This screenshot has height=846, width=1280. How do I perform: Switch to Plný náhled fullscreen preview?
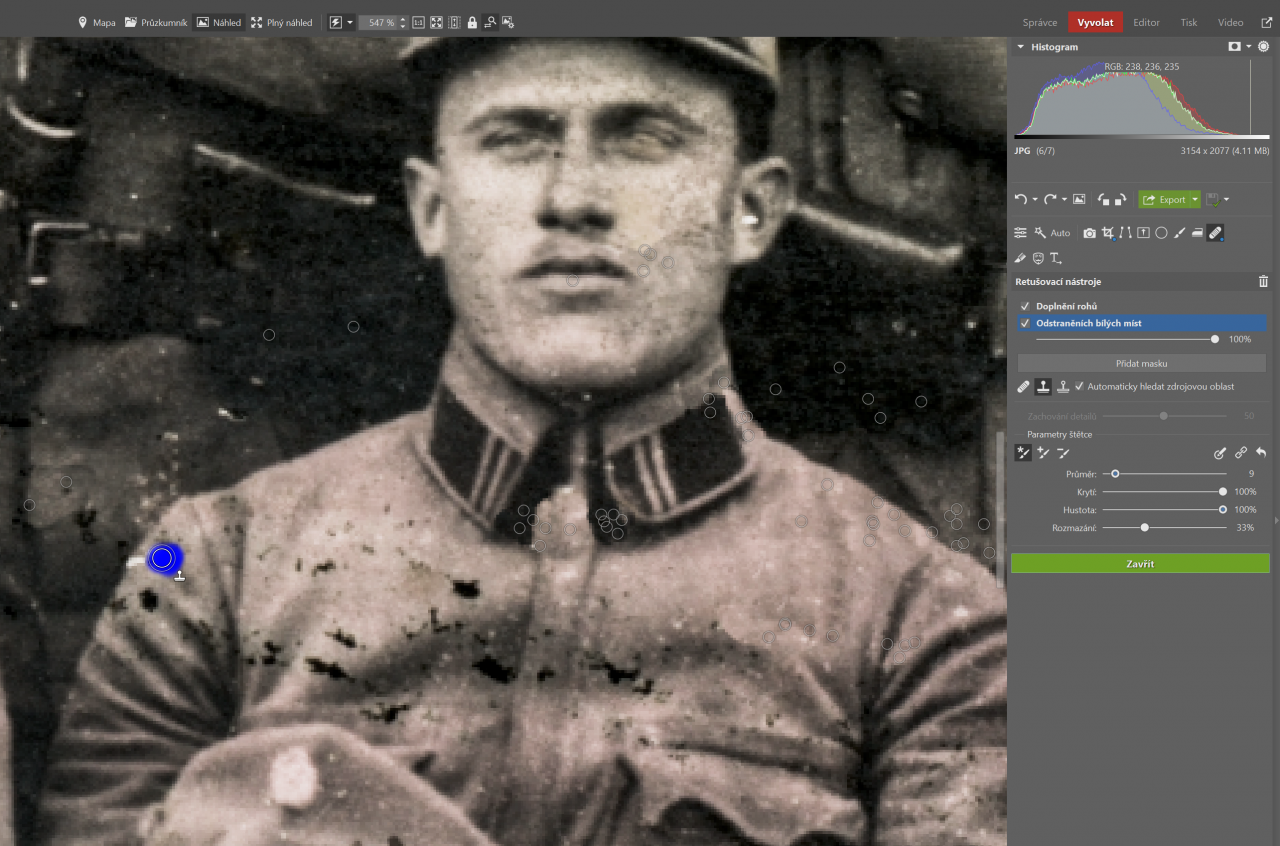click(x=282, y=22)
